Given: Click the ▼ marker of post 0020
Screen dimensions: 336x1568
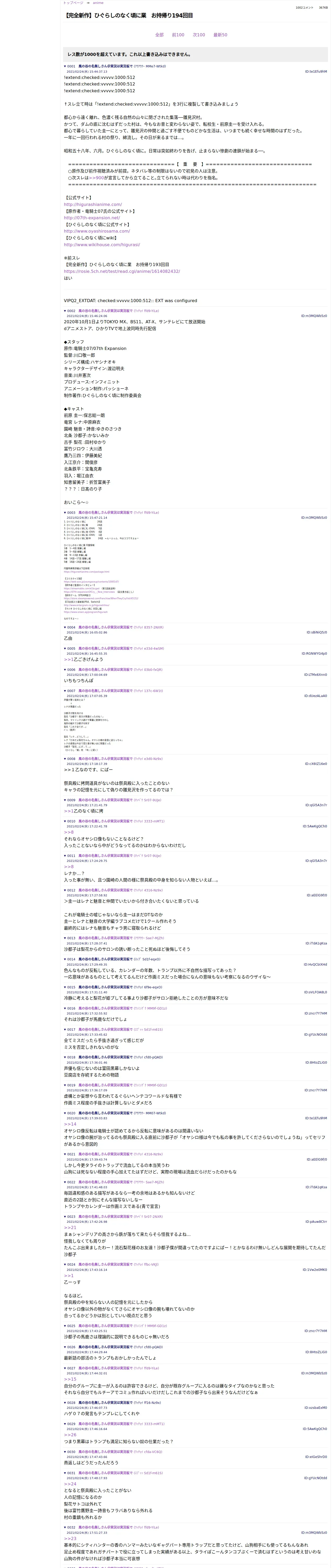Looking at the screenshot, I should click(x=65, y=1113).
